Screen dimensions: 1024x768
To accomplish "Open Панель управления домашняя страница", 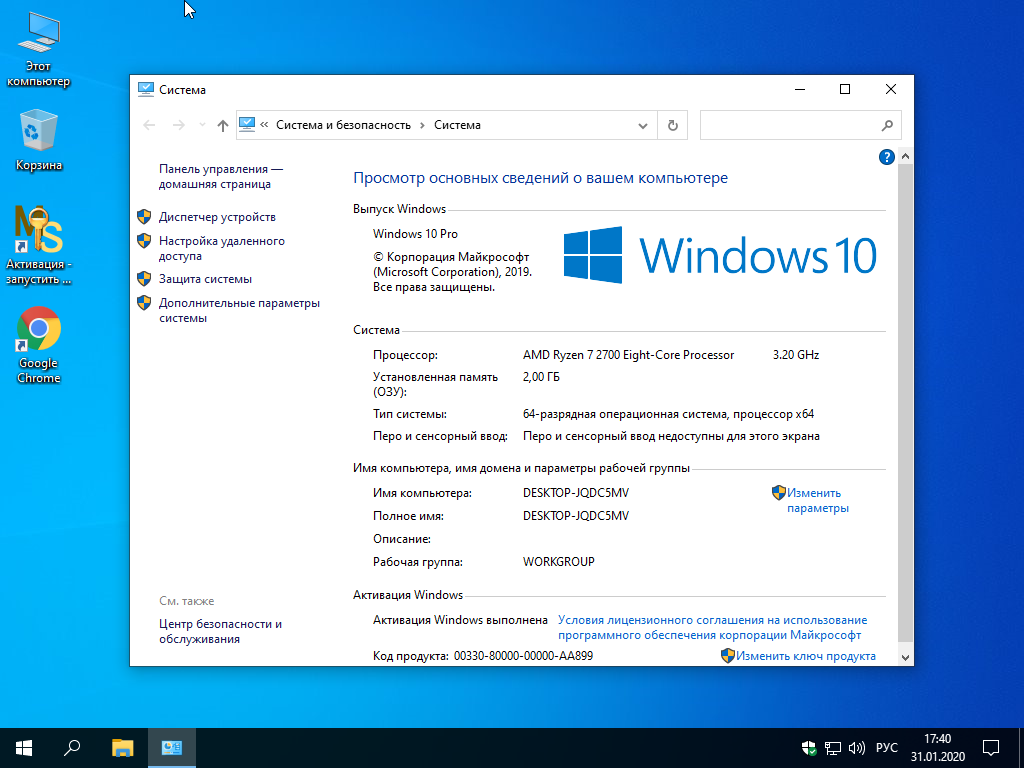I will 221,176.
